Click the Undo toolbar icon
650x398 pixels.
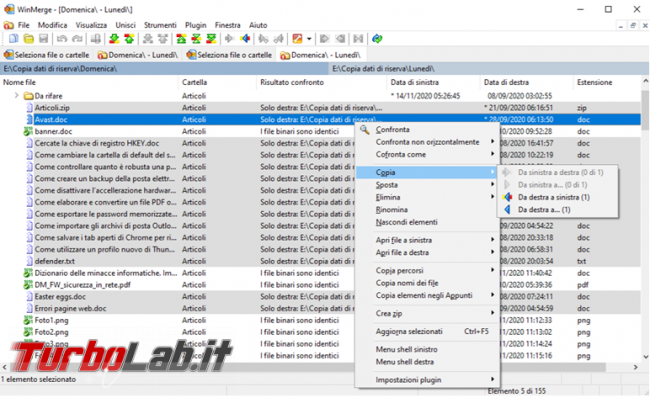[x=62, y=39]
